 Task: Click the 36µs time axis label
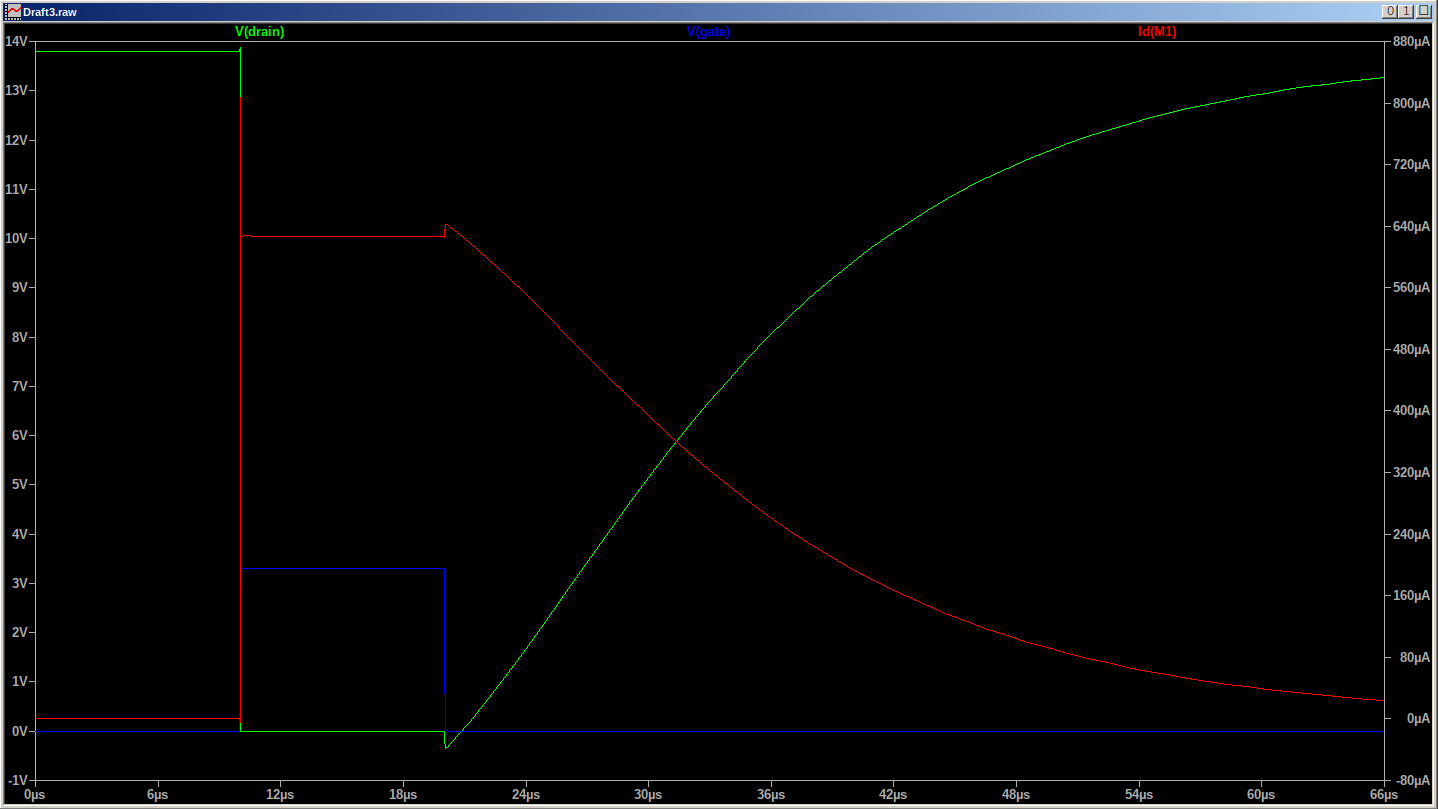pos(771,795)
